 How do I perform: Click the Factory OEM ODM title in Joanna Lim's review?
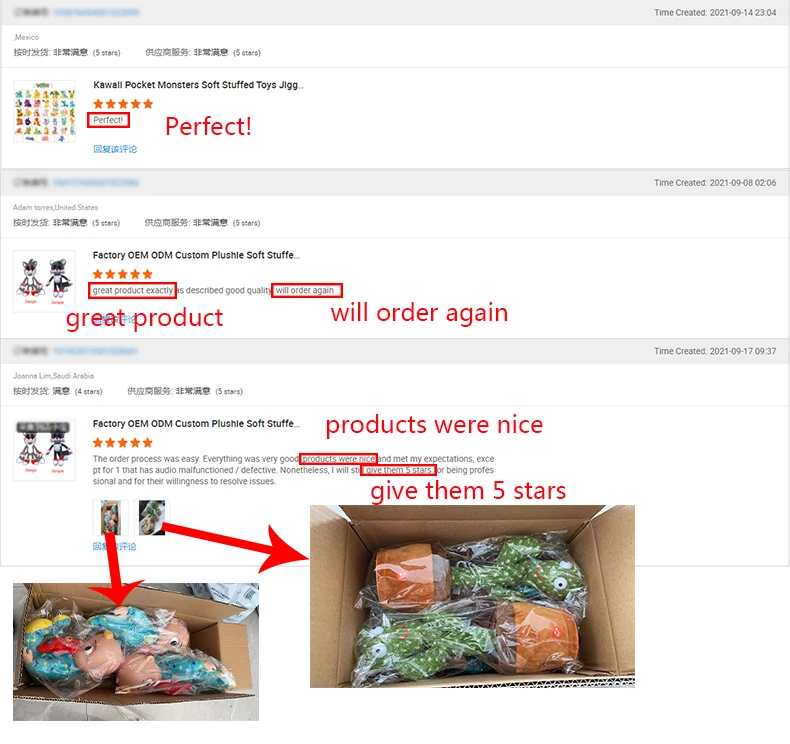(196, 424)
